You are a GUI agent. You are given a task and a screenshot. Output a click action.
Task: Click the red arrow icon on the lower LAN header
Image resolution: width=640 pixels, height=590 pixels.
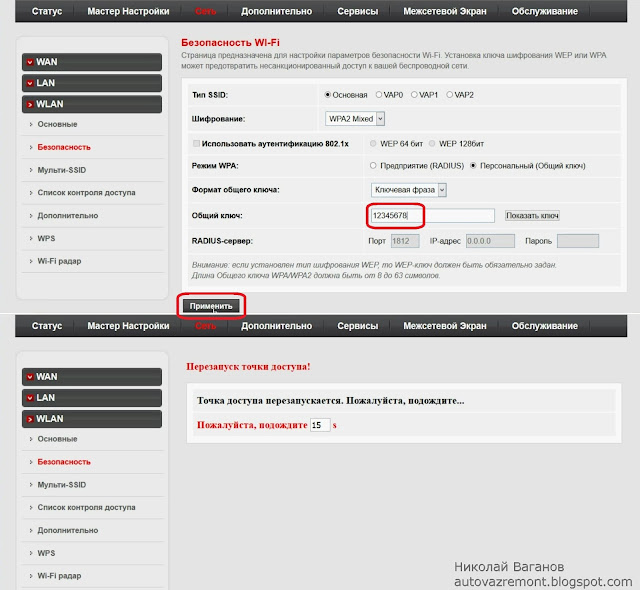(30, 398)
